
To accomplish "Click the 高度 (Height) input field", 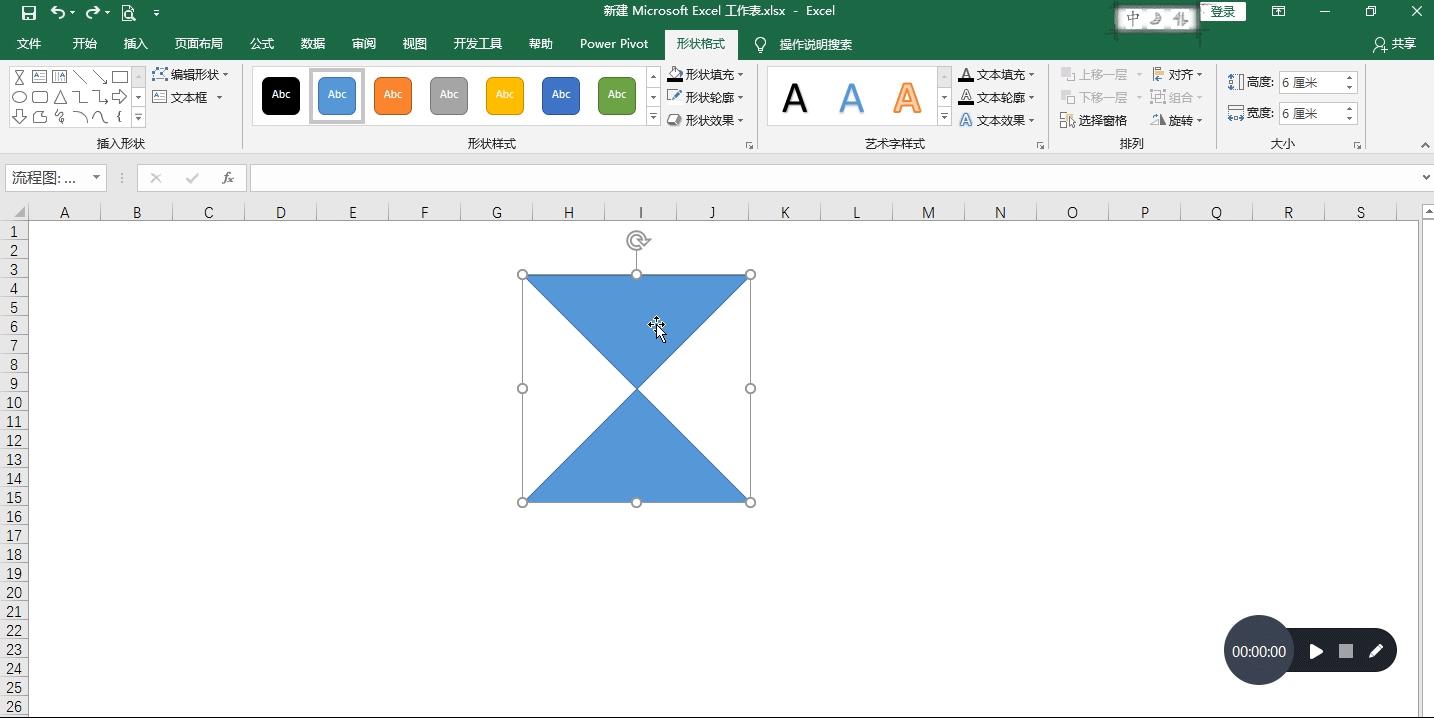I will [1311, 82].
